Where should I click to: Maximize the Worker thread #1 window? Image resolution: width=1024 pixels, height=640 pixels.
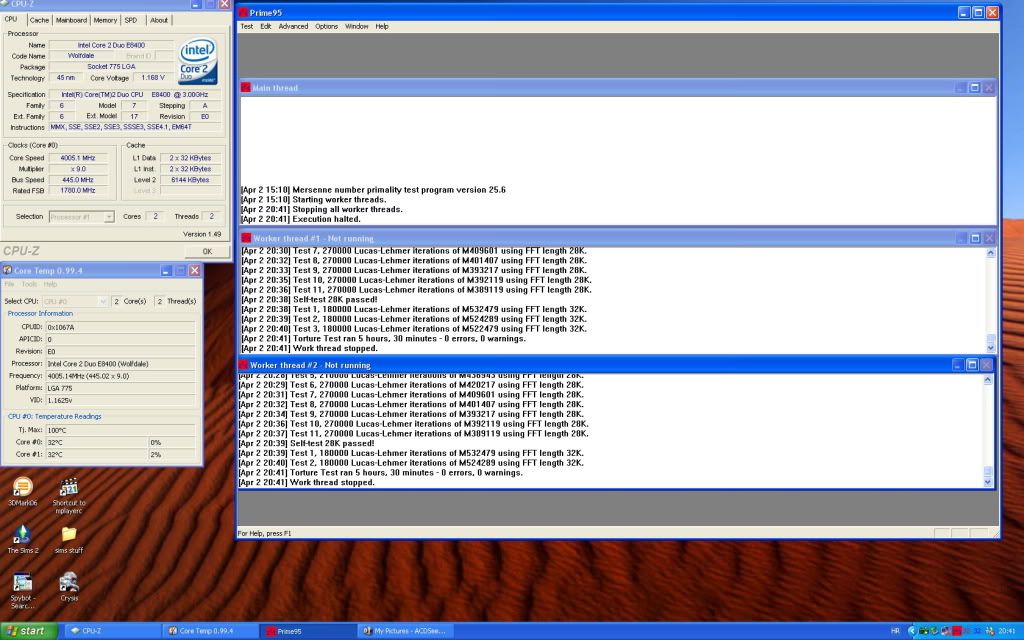(975, 238)
